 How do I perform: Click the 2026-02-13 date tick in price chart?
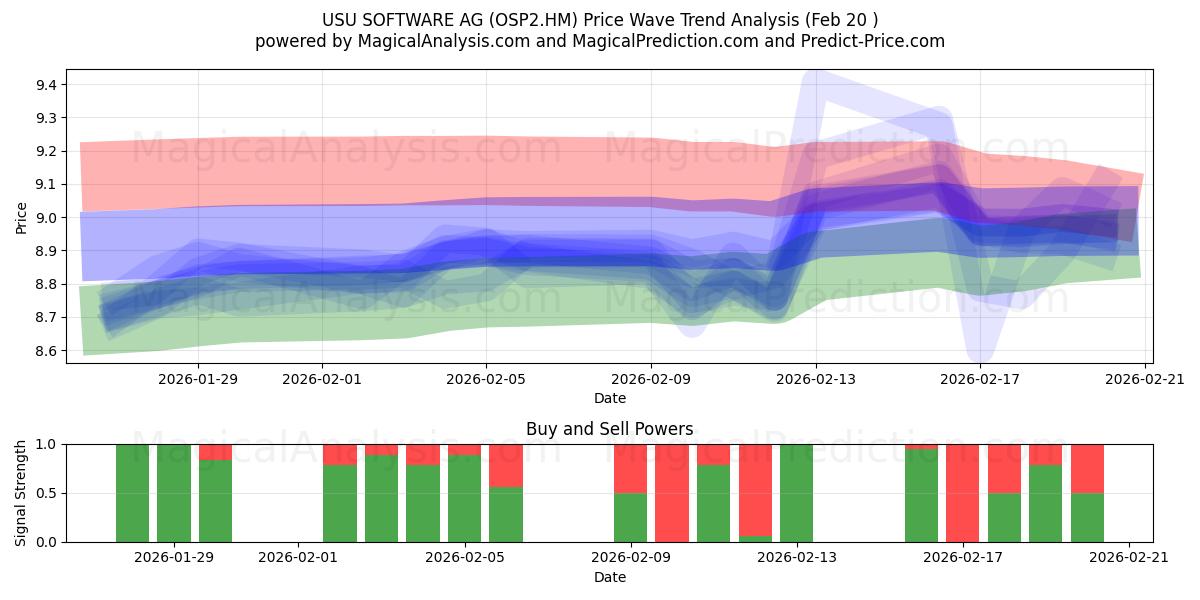coord(816,379)
